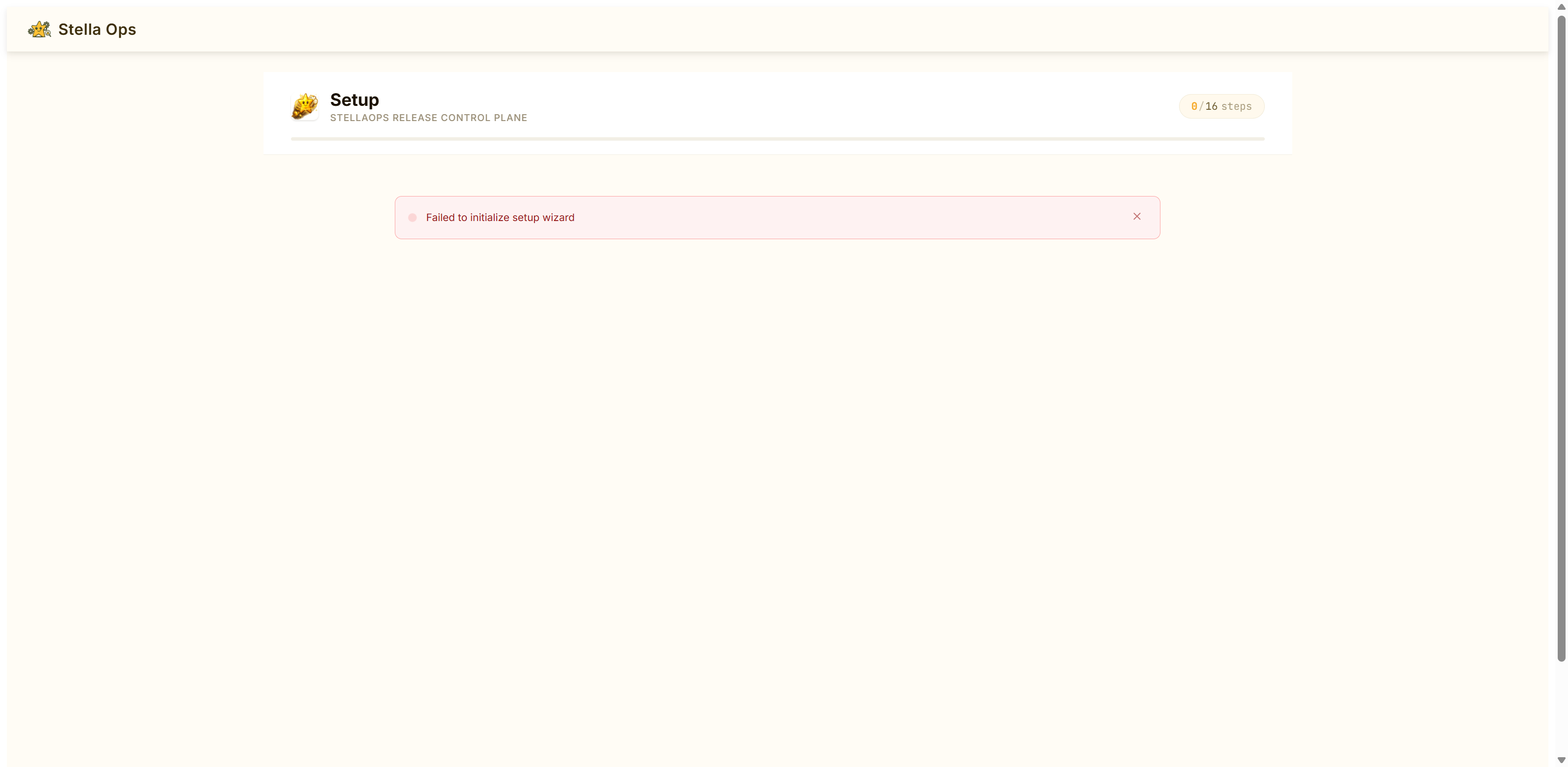Click the 0/16 steps badge

click(1221, 106)
